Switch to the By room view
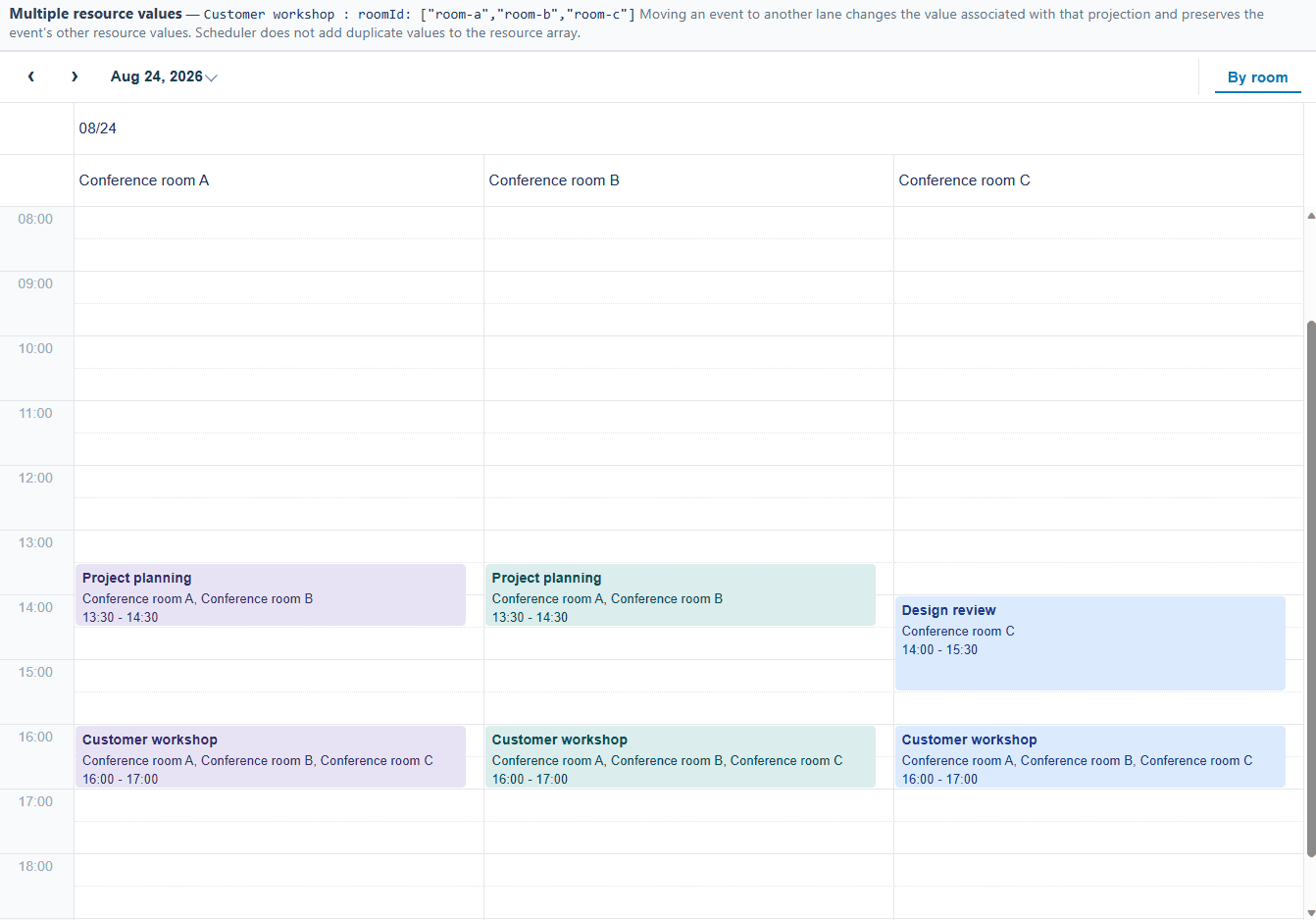This screenshot has width=1316, height=920. pyautogui.click(x=1257, y=77)
